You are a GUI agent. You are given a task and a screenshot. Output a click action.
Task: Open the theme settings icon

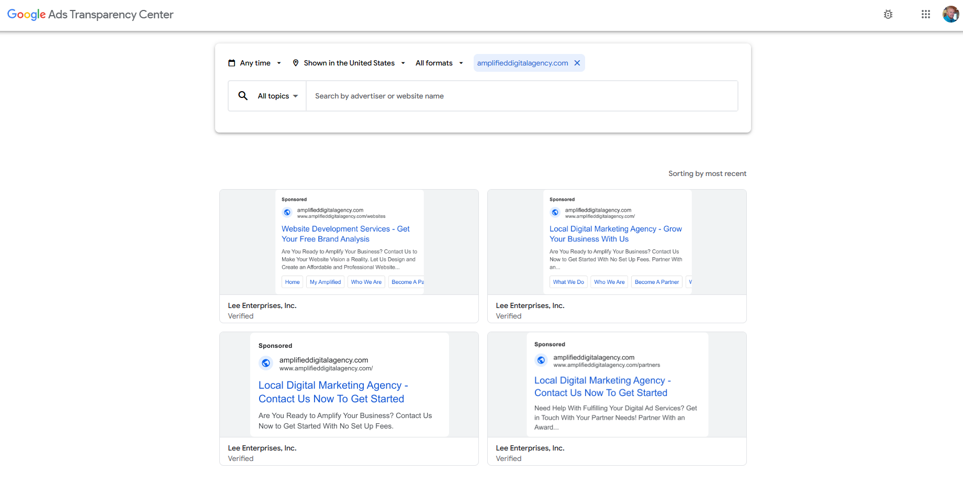888,15
